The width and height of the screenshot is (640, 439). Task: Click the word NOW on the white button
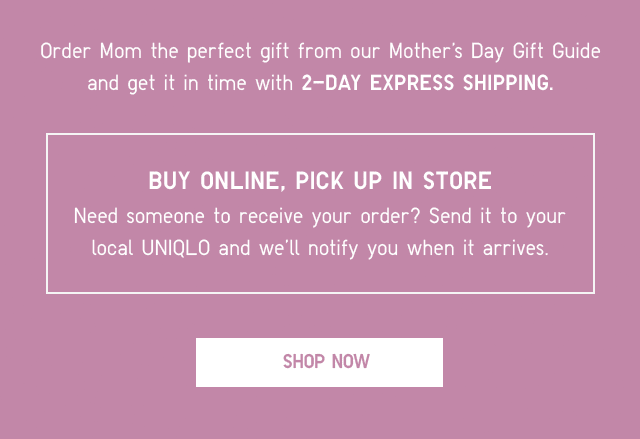click(351, 362)
